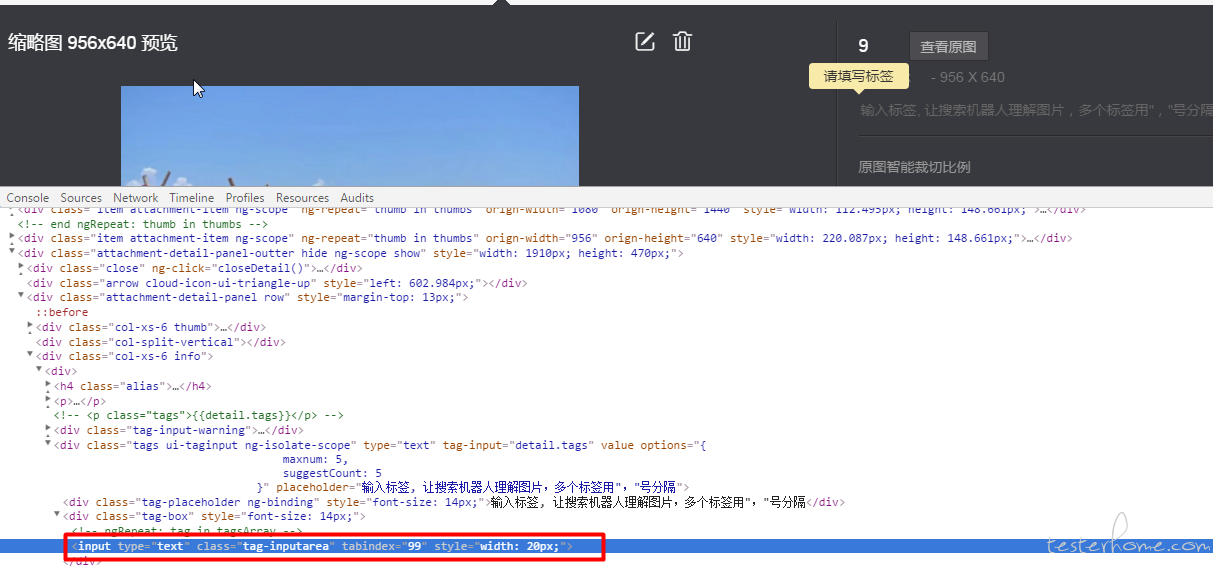Expand the div class="close" node

(21, 267)
